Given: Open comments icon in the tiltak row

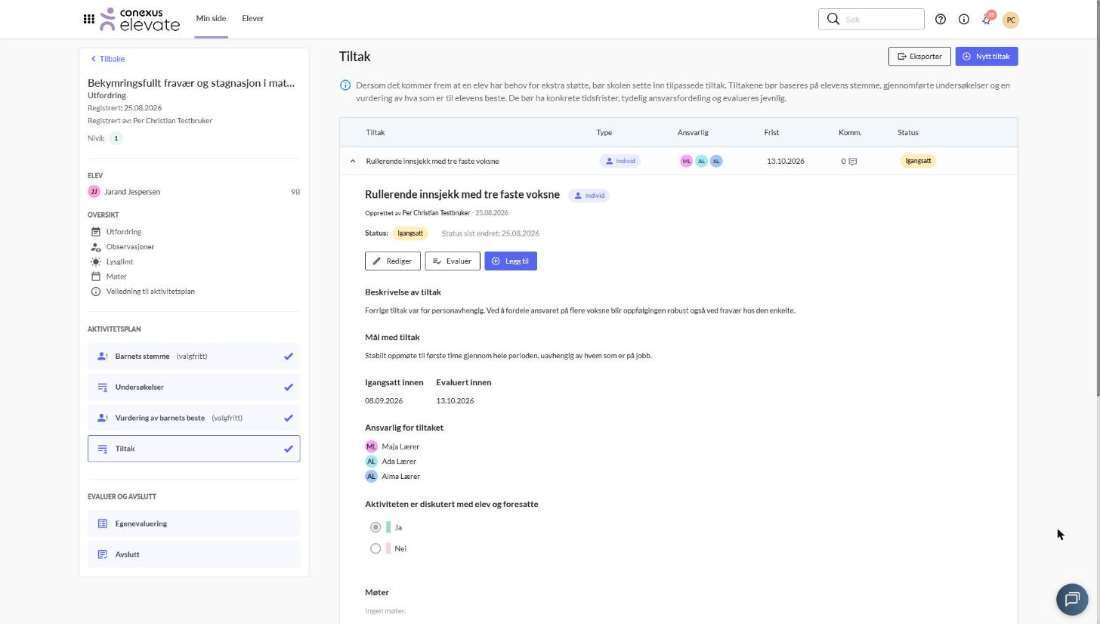Looking at the screenshot, I should click(852, 161).
